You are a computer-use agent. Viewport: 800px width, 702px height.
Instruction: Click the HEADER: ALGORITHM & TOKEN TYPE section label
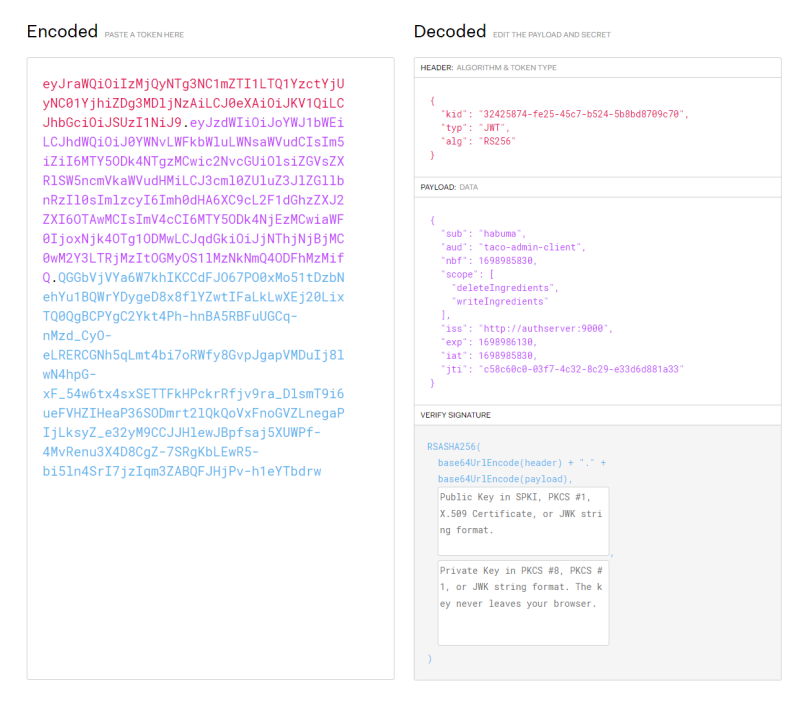(x=489, y=68)
